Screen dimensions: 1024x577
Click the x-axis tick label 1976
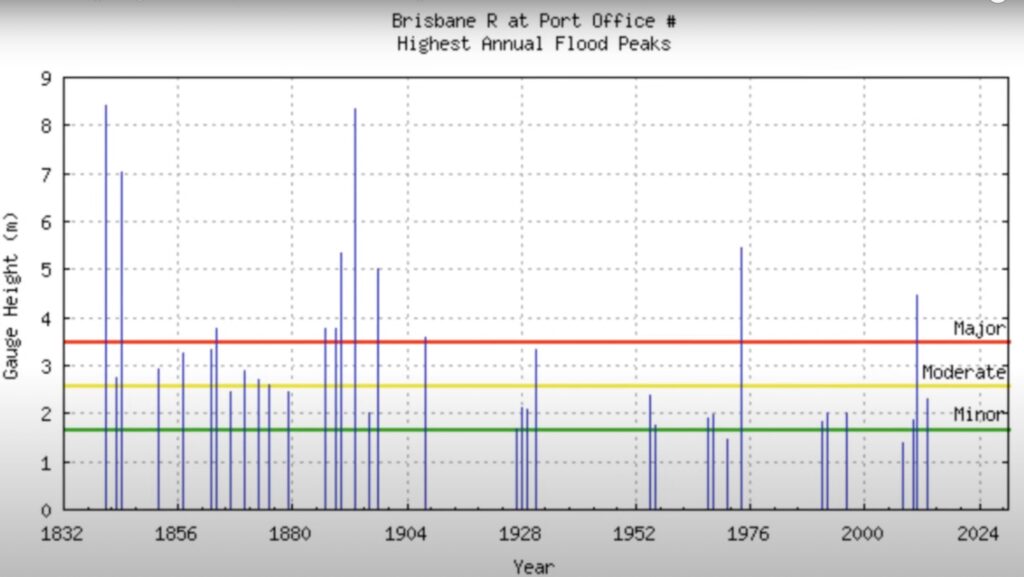748,534
